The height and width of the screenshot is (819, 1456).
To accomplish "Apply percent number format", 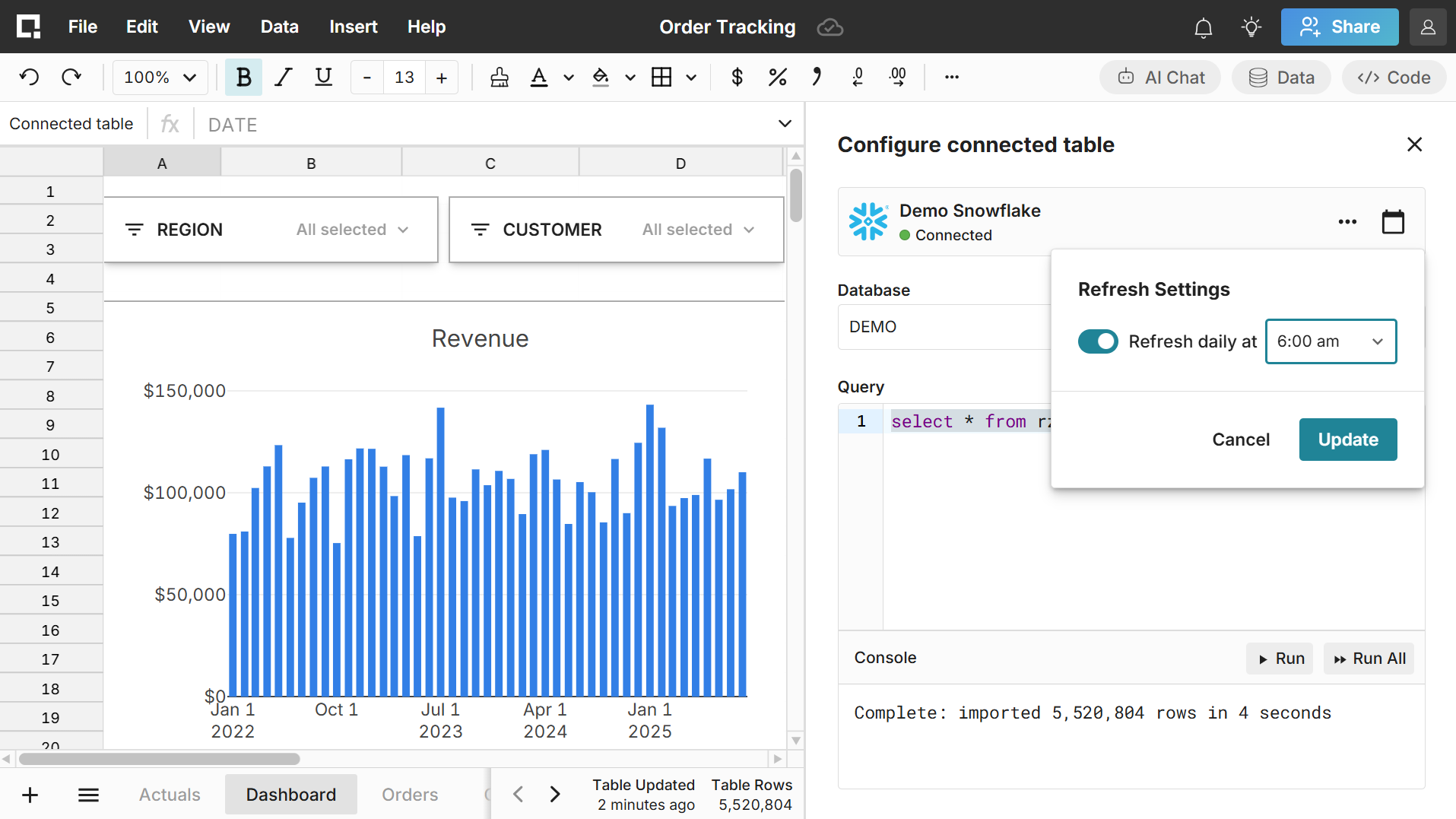I will 777,77.
